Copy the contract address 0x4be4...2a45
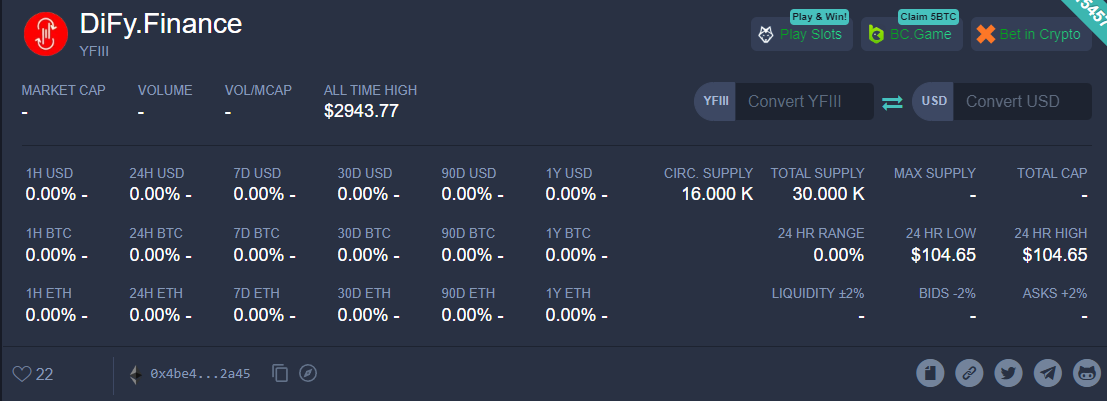 [x=280, y=373]
